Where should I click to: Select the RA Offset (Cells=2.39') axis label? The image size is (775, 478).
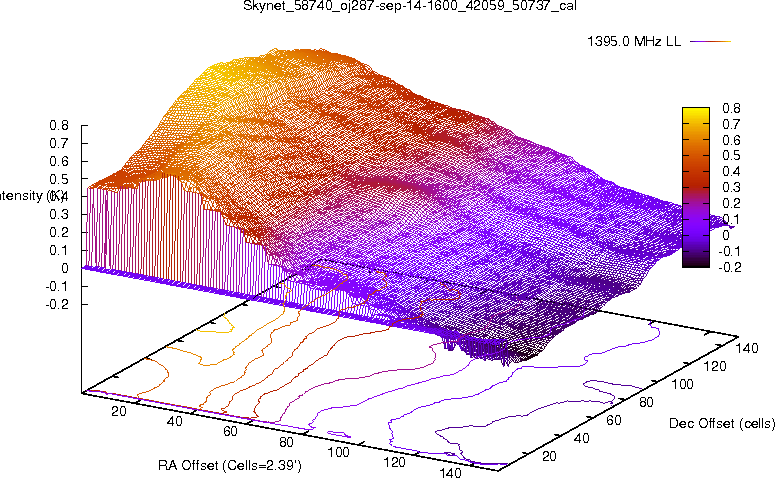(x=230, y=465)
